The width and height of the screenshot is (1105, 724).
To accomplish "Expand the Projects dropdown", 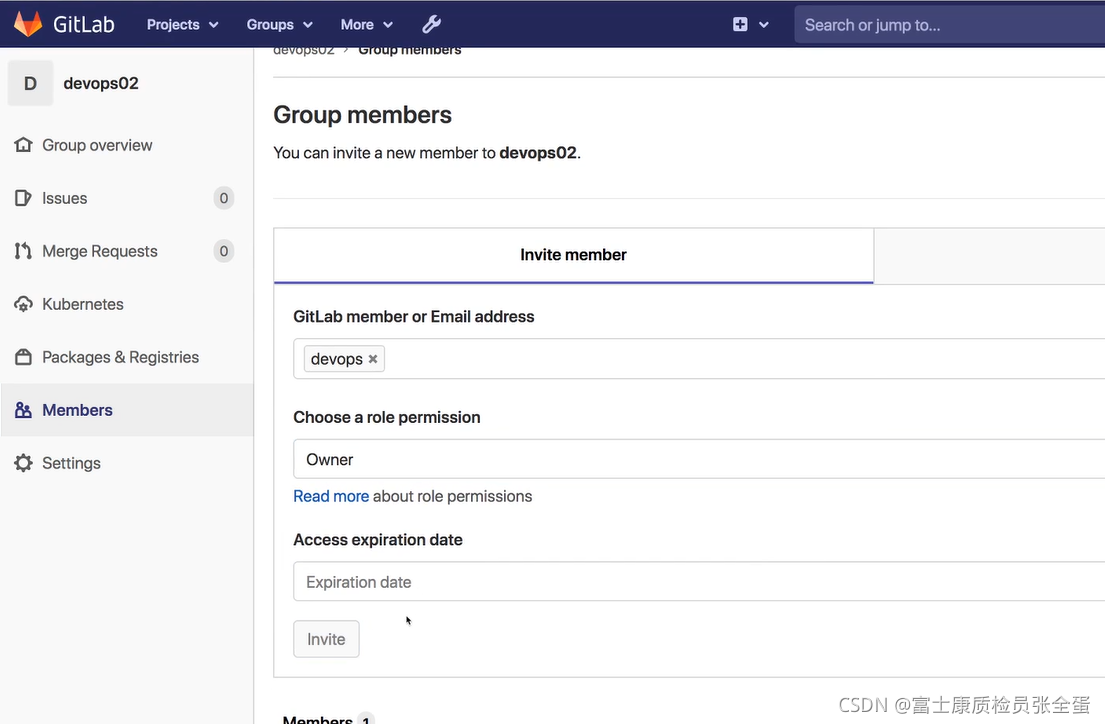I will (181, 24).
